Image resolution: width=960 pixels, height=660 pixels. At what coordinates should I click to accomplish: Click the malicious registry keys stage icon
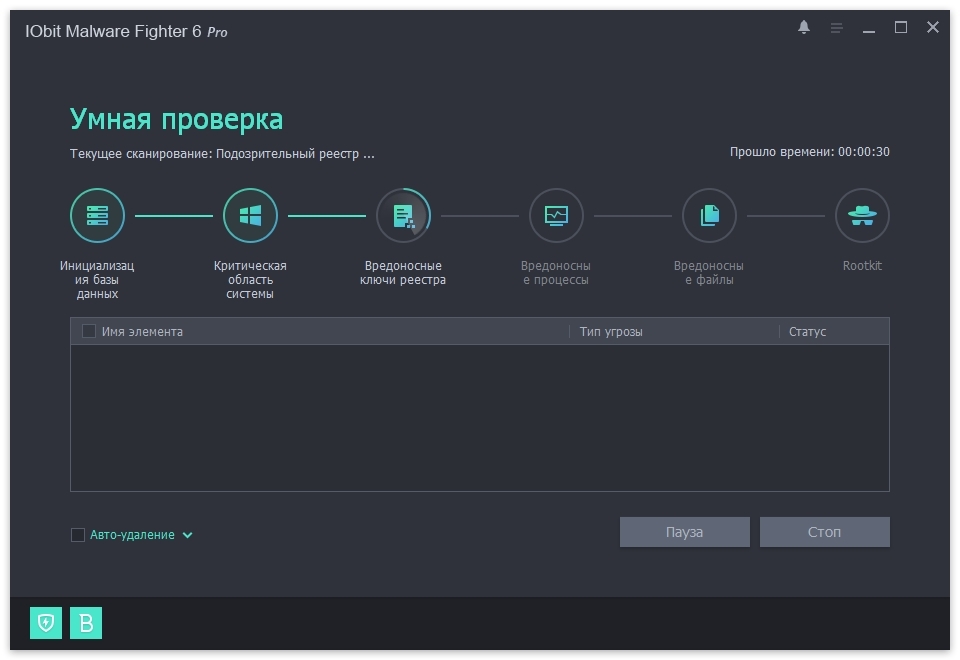click(403, 215)
